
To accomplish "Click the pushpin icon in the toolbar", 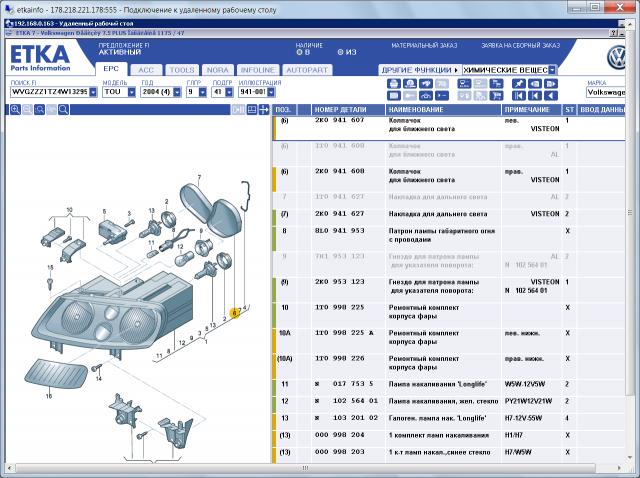I will coord(518,84).
